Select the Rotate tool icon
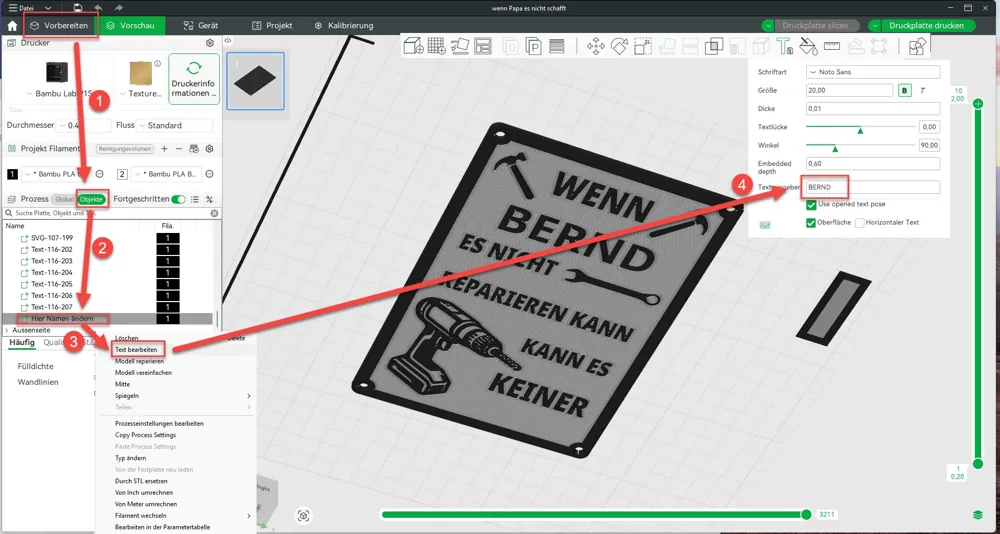Image resolution: width=1000 pixels, height=534 pixels. click(619, 46)
